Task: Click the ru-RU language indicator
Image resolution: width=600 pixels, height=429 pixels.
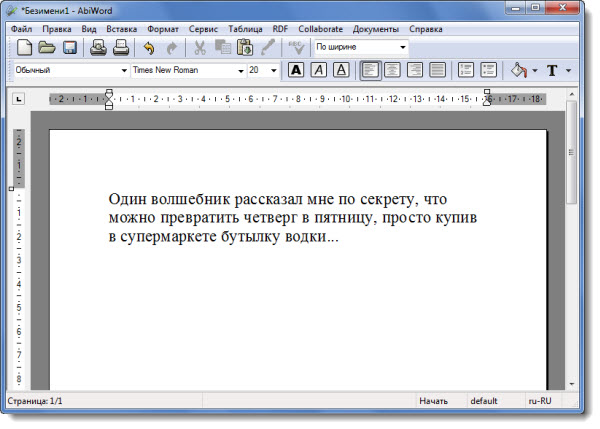Action: tap(540, 400)
